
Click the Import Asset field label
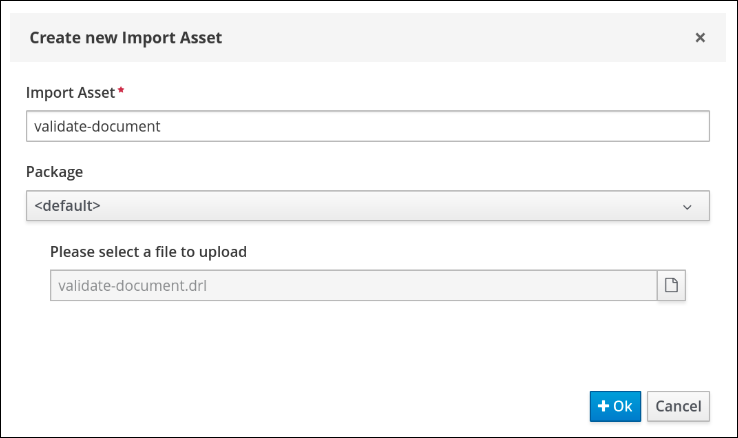click(x=71, y=93)
